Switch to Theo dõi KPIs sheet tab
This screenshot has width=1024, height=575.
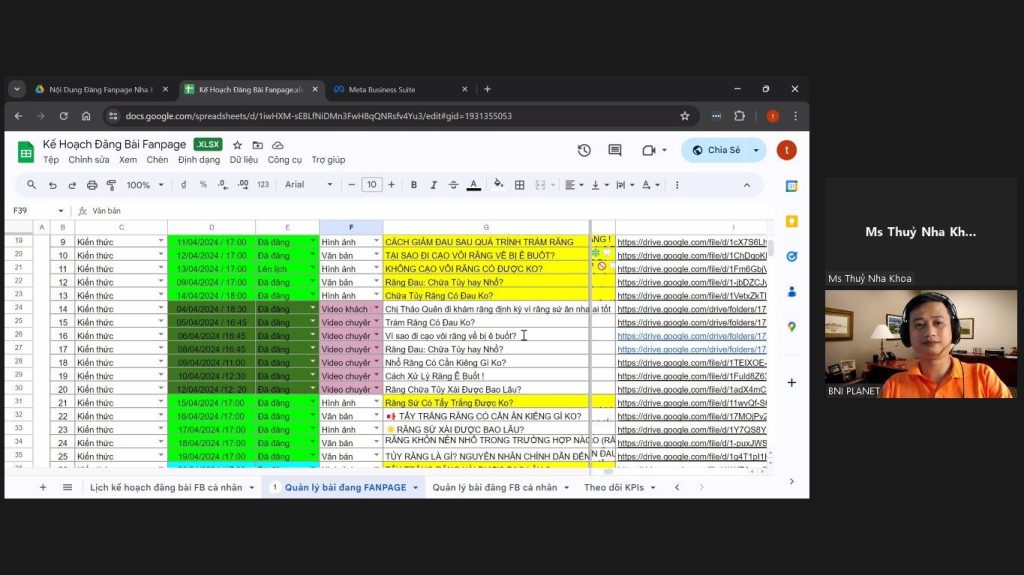620,487
